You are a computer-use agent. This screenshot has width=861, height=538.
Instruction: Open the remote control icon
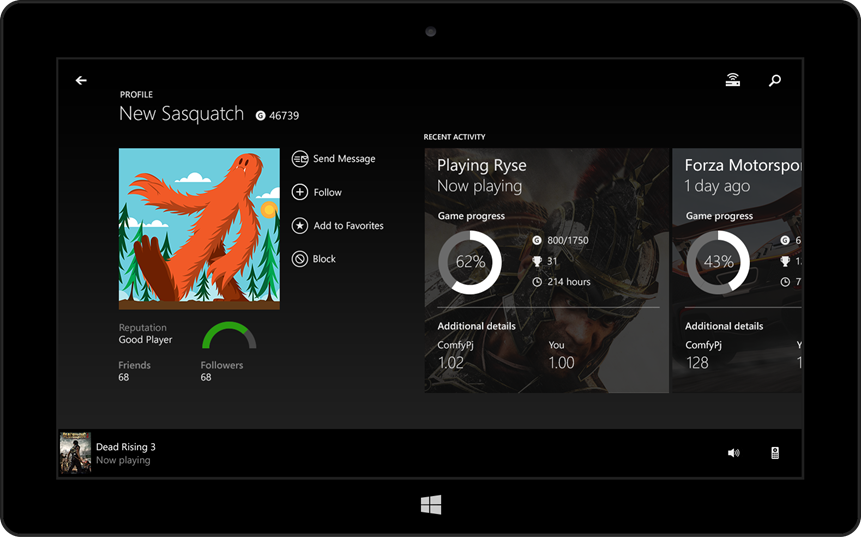coord(775,453)
